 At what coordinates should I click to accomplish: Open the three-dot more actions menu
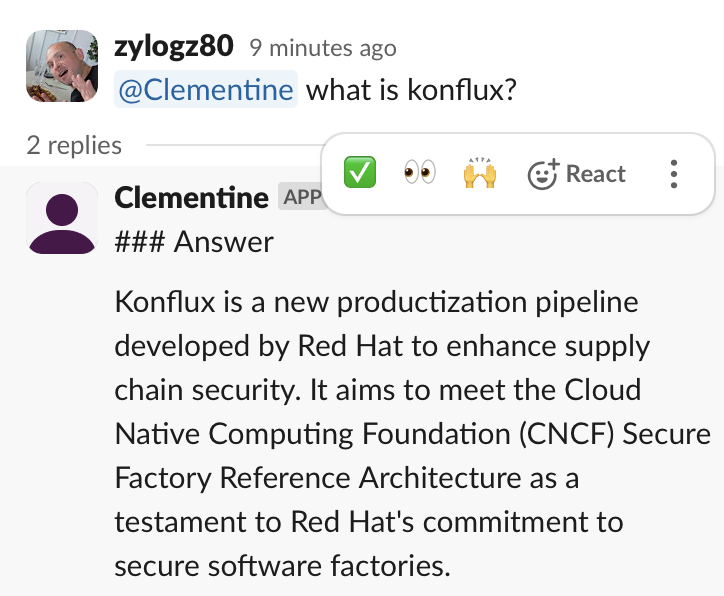tap(674, 174)
